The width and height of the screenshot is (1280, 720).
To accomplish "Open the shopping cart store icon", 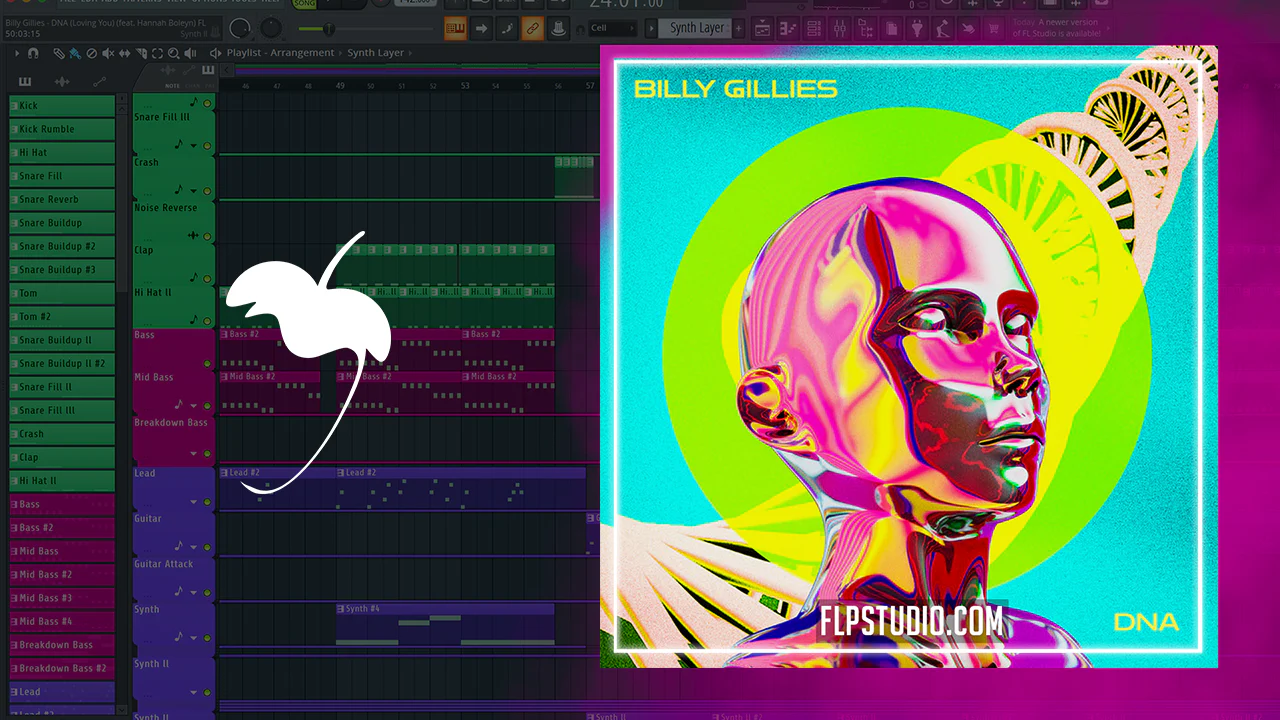I will click(x=993, y=28).
